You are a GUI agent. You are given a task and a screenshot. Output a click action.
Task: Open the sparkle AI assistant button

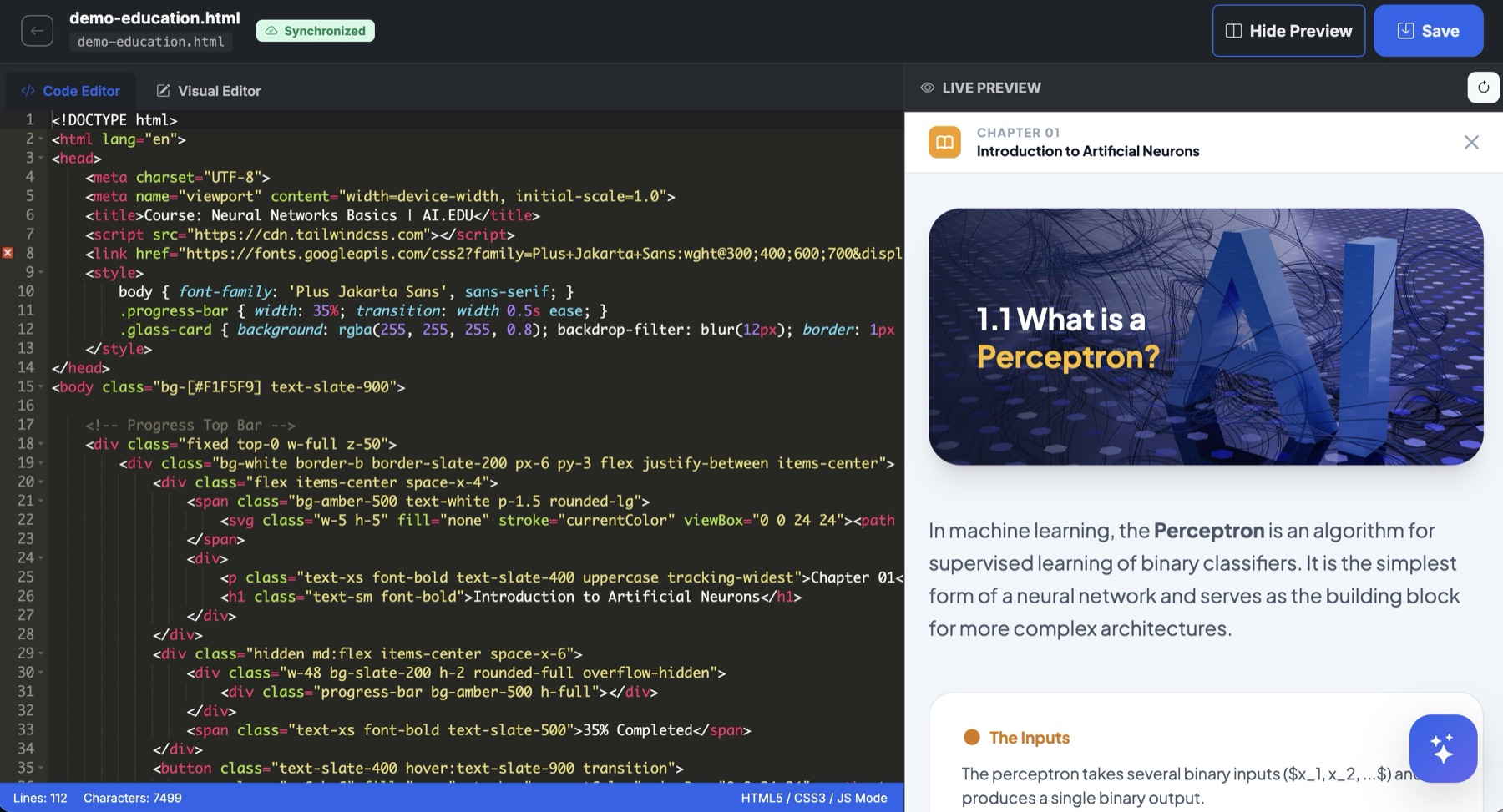click(1443, 749)
